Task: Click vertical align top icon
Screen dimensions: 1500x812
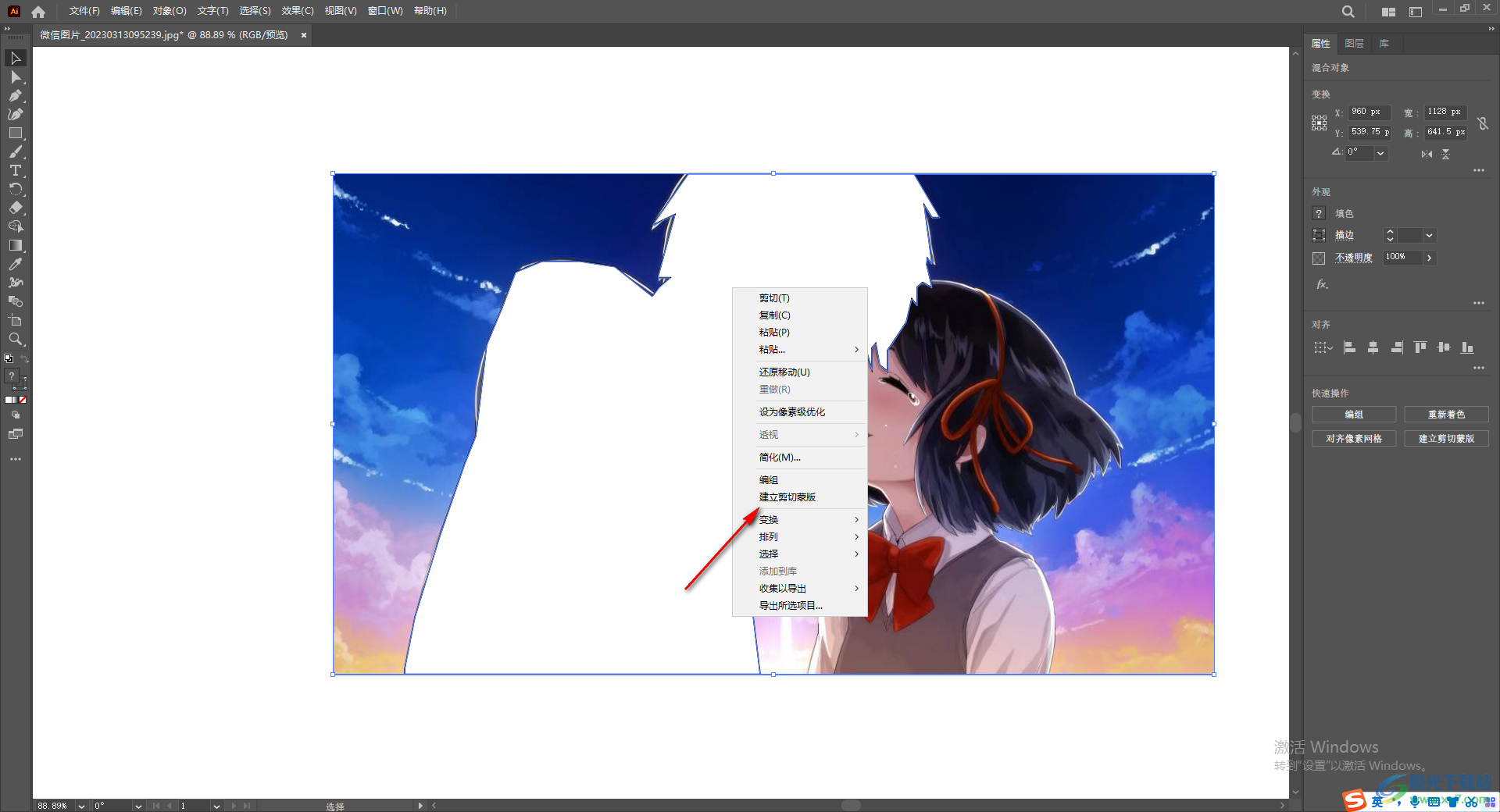Action: coord(1420,347)
